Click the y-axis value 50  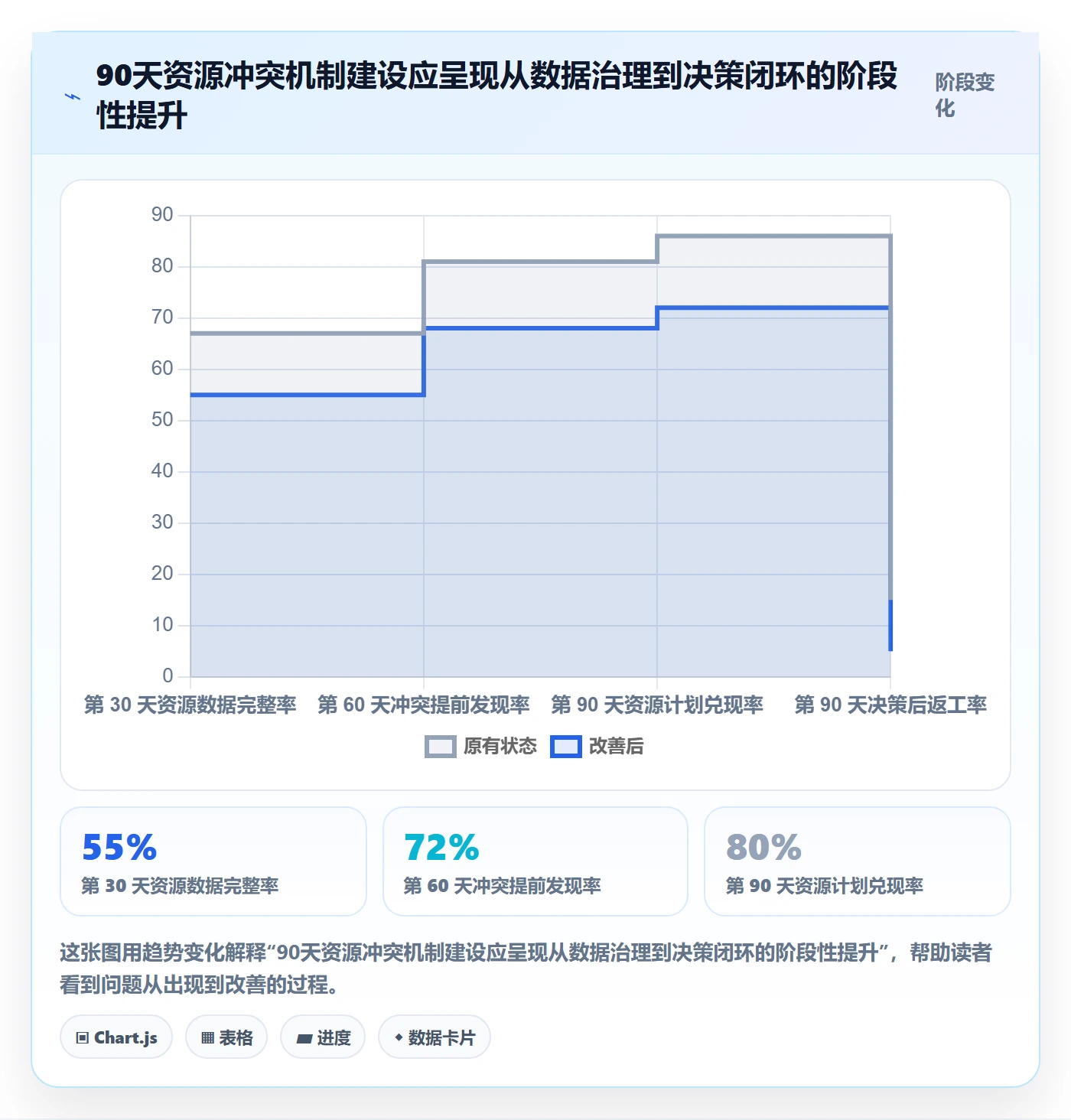coord(162,419)
